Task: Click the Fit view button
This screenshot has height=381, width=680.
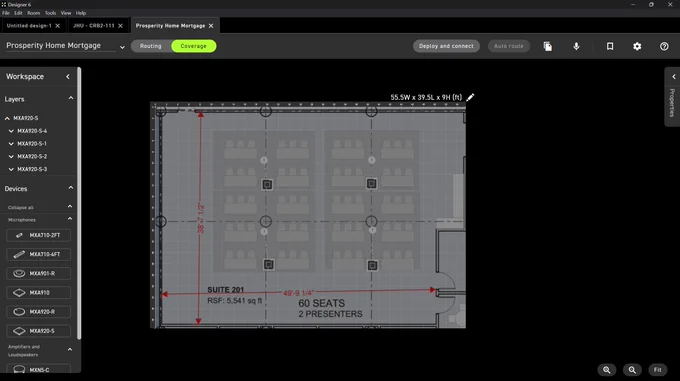Action: point(657,370)
